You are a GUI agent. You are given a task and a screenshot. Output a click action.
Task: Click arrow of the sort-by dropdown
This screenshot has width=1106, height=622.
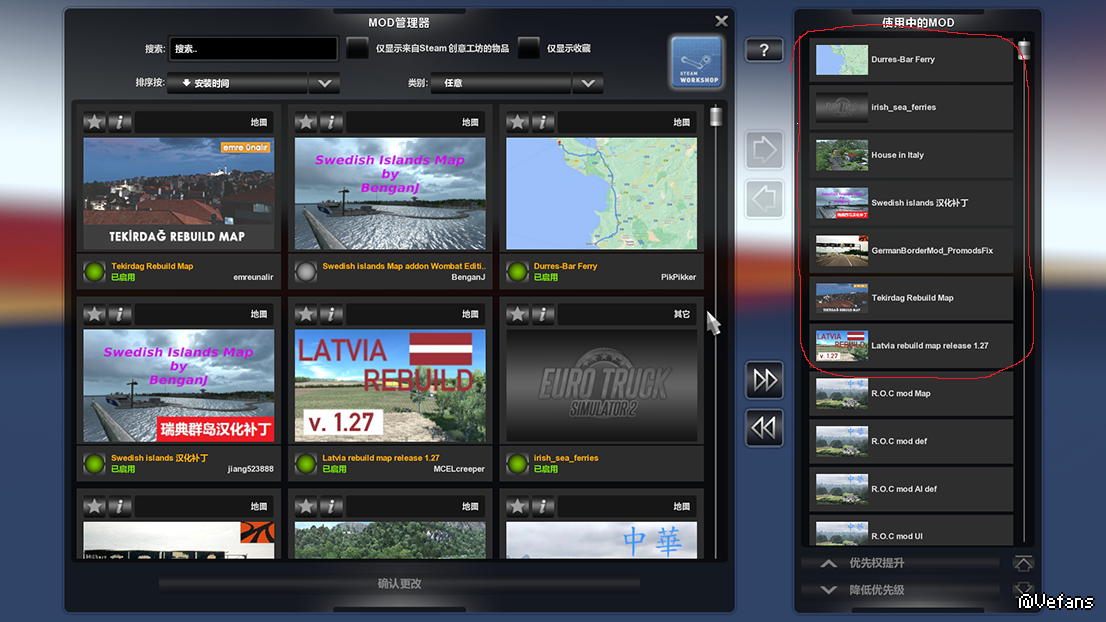(x=324, y=83)
